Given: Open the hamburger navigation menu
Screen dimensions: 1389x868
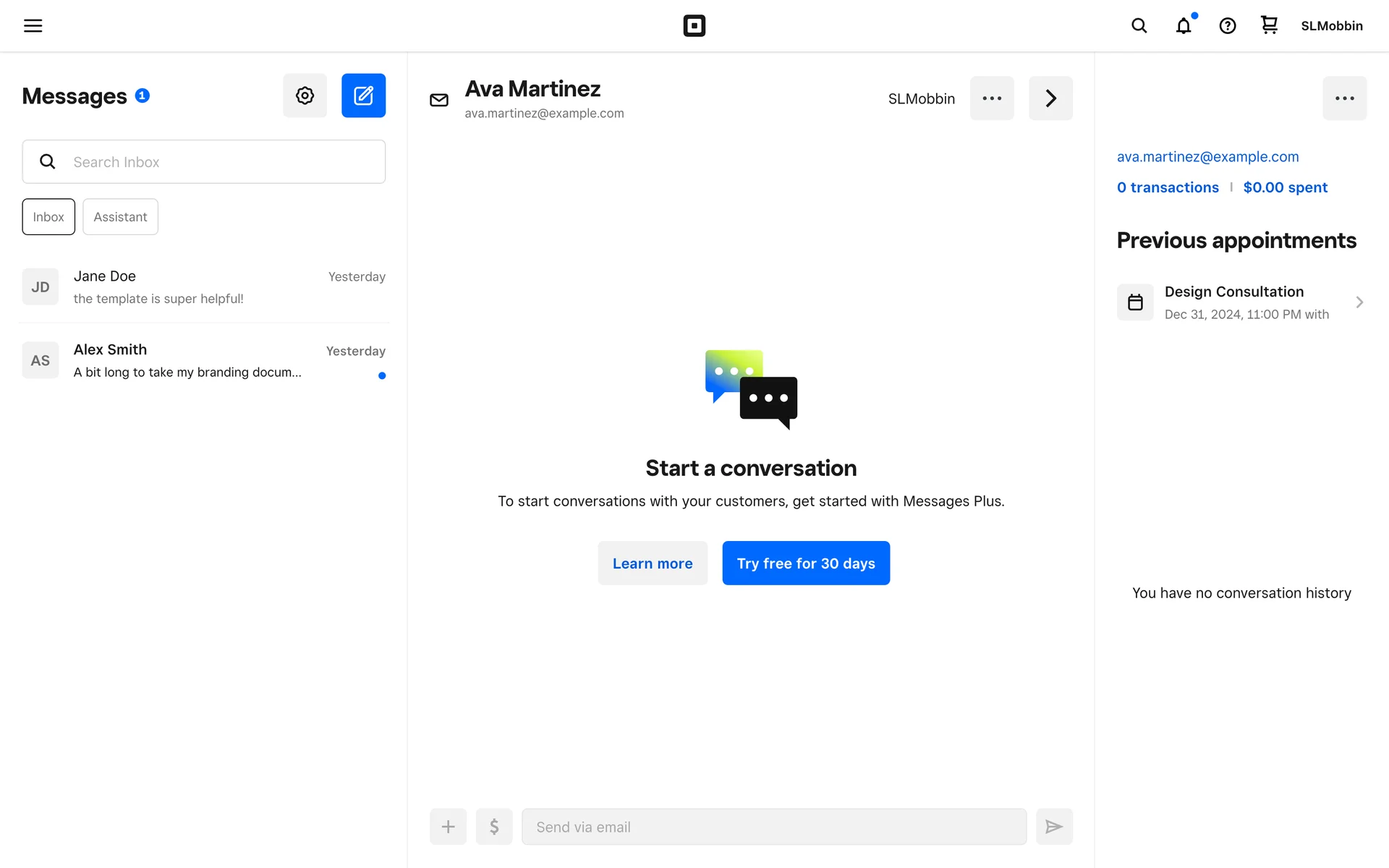Looking at the screenshot, I should [x=33, y=26].
